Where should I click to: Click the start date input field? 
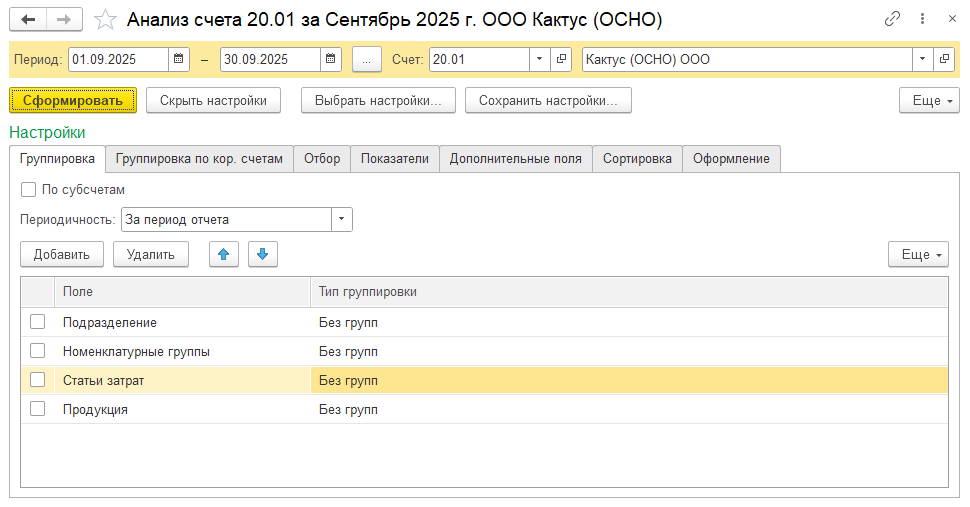(117, 60)
